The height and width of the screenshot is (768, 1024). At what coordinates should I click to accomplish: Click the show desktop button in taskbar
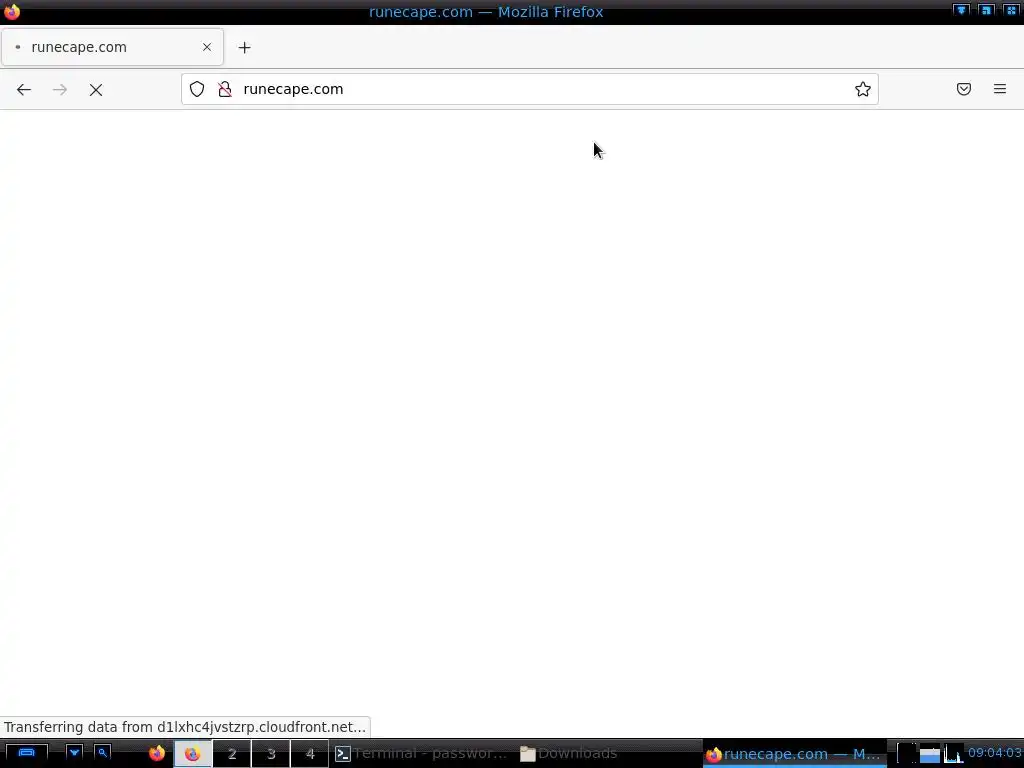[26, 753]
